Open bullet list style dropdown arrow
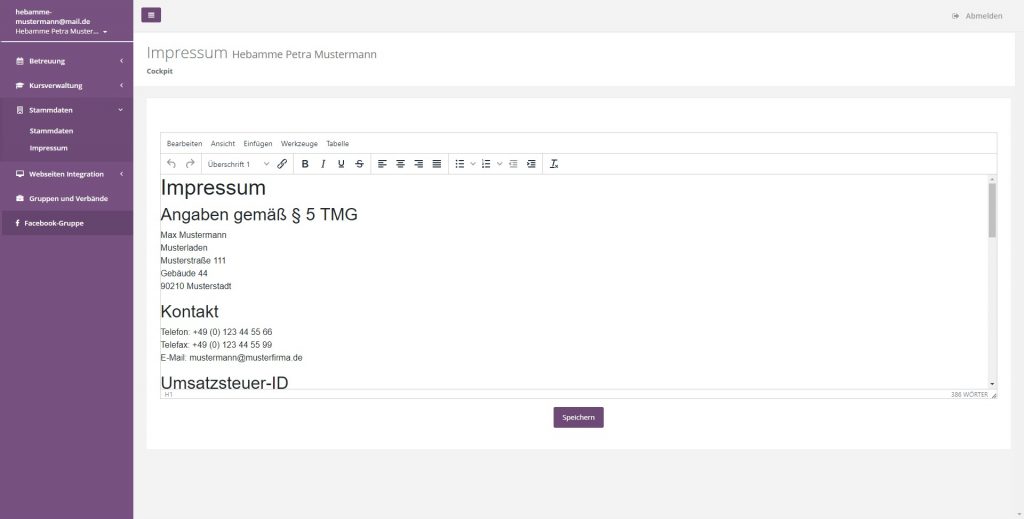Image resolution: width=1024 pixels, height=519 pixels. tap(473, 164)
